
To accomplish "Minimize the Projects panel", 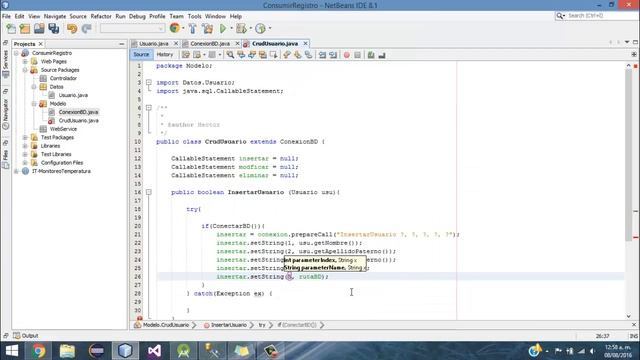I will [x=122, y=44].
